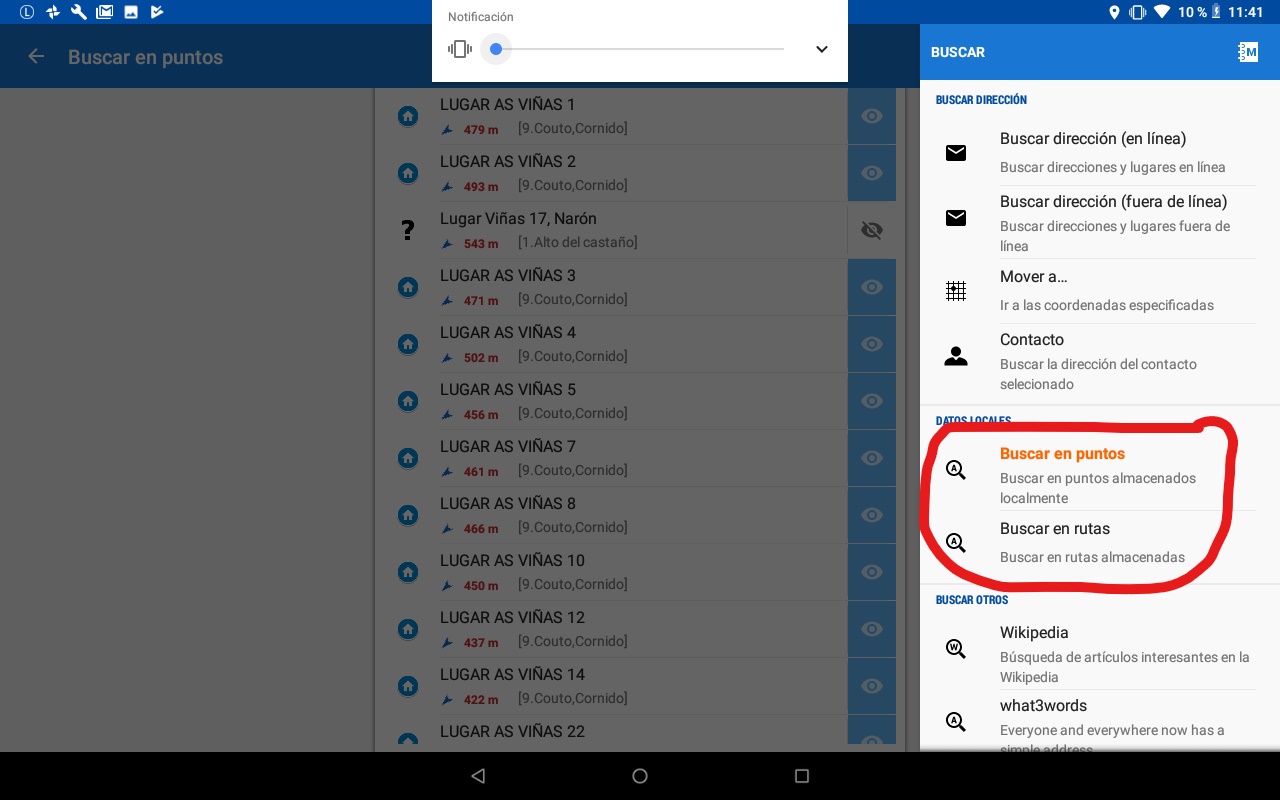Viewport: 1280px width, 800px height.
Task: Hide the LUGAR AS VIÑAS 1 point
Action: point(872,116)
